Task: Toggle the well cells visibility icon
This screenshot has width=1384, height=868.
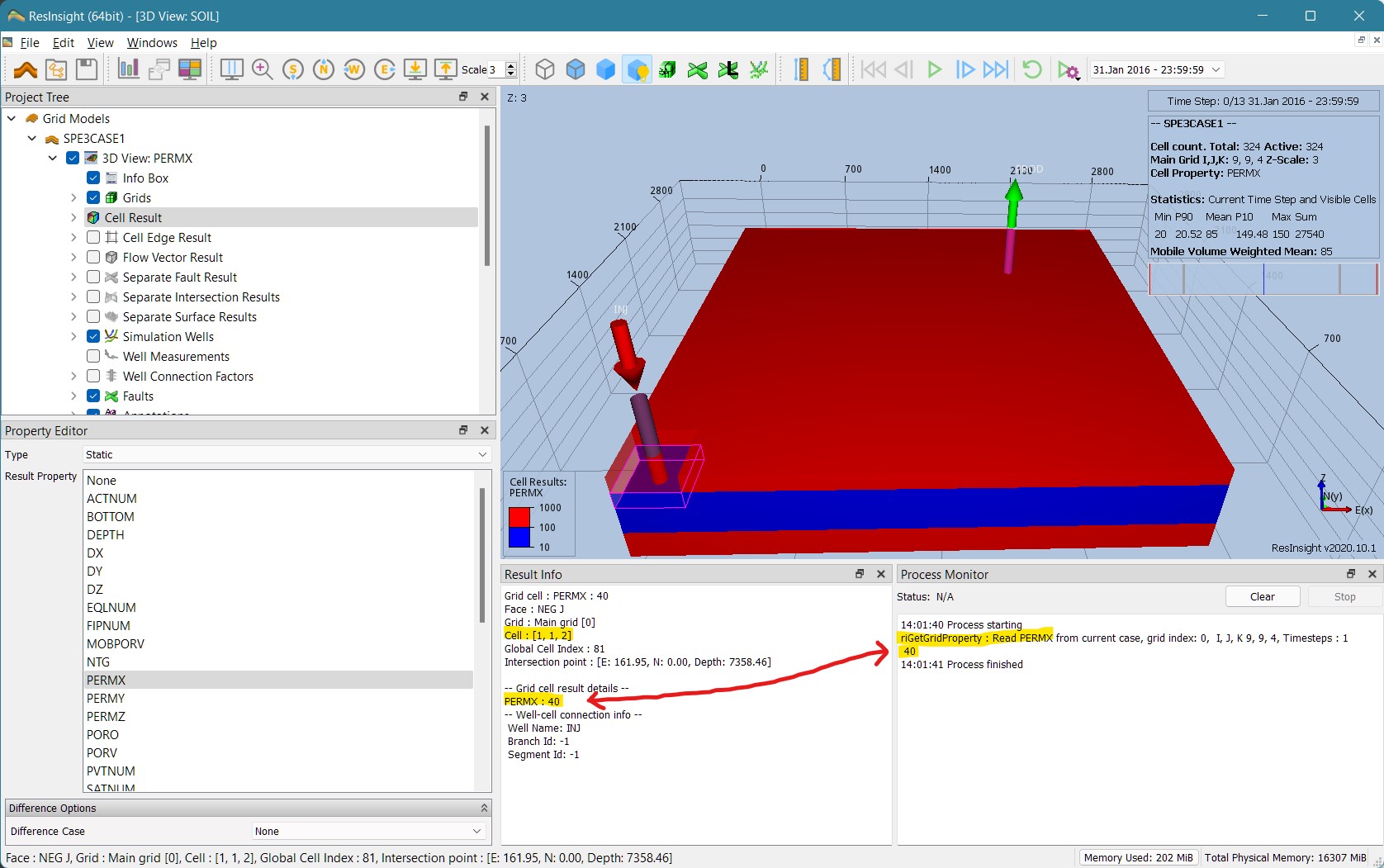Action: tap(759, 70)
